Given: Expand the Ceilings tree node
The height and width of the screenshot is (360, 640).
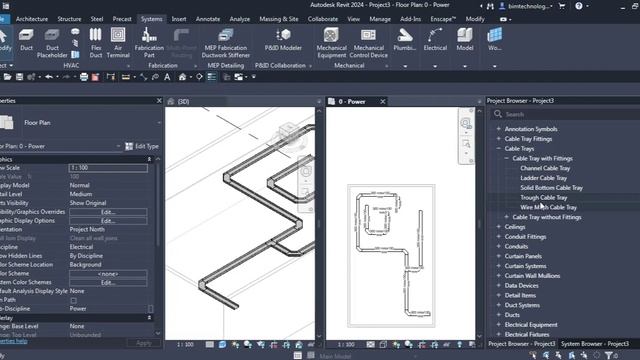Looking at the screenshot, I should pyautogui.click(x=498, y=227).
